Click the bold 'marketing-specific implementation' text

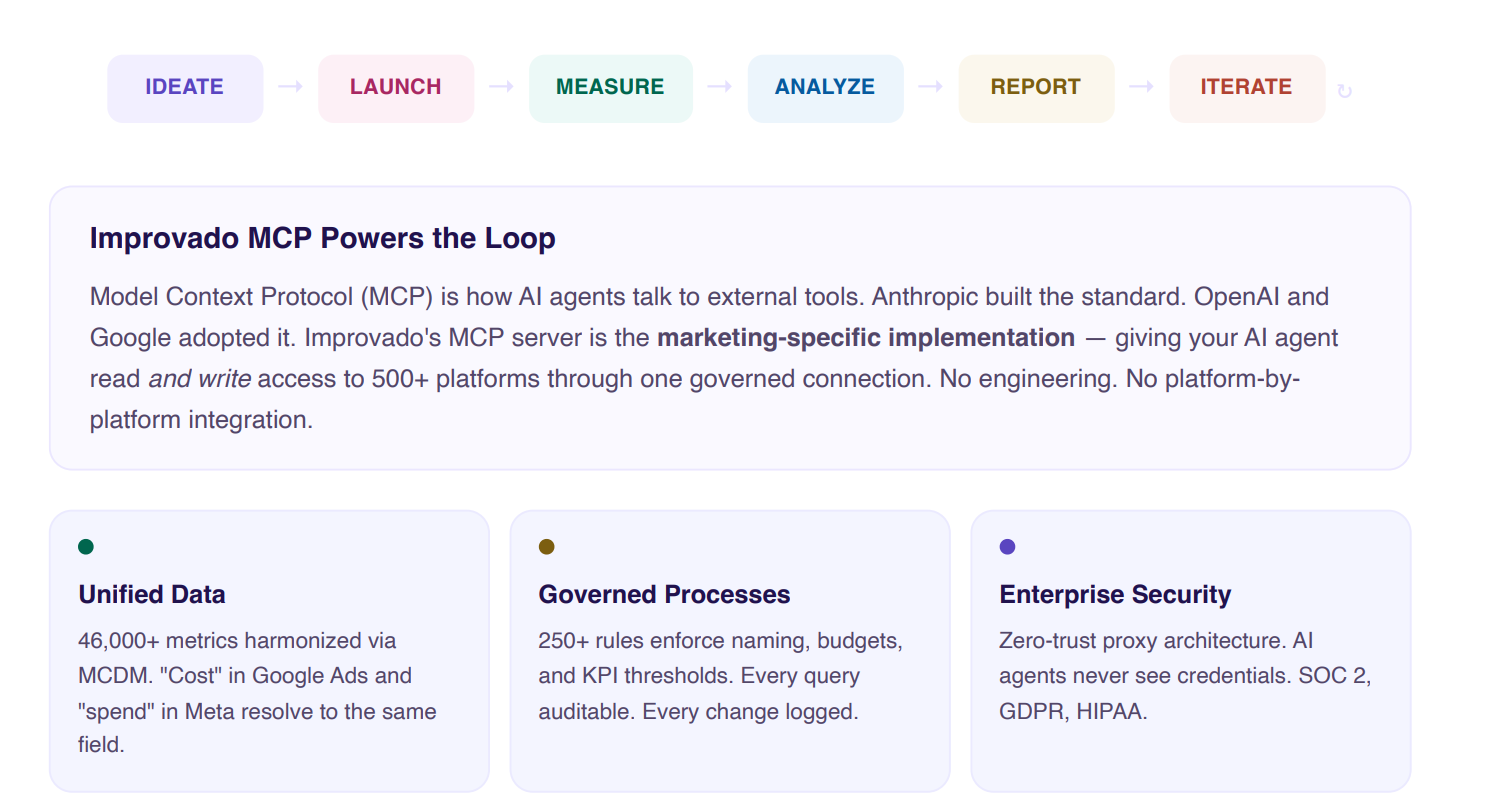pyautogui.click(x=865, y=338)
